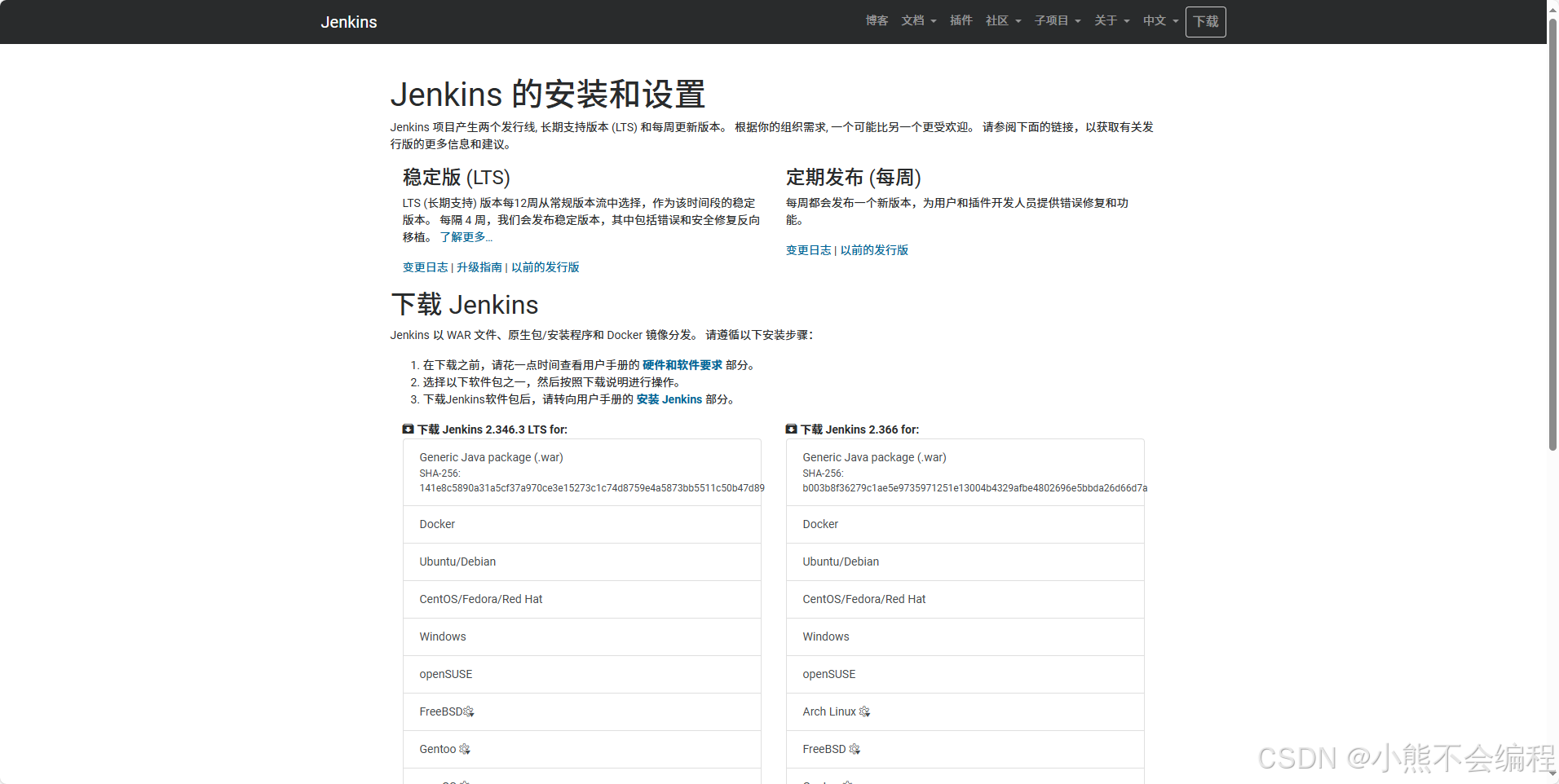
Task: Click download icon beside Jenkins 2.346.3 LTS
Action: pyautogui.click(x=408, y=429)
